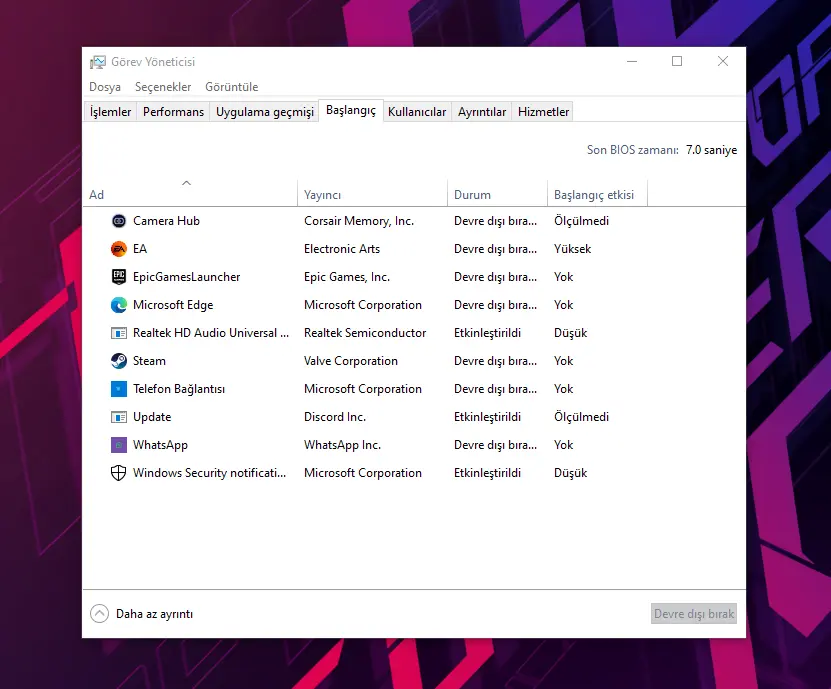
Task: Open the Seçenekler menu
Action: coord(163,87)
